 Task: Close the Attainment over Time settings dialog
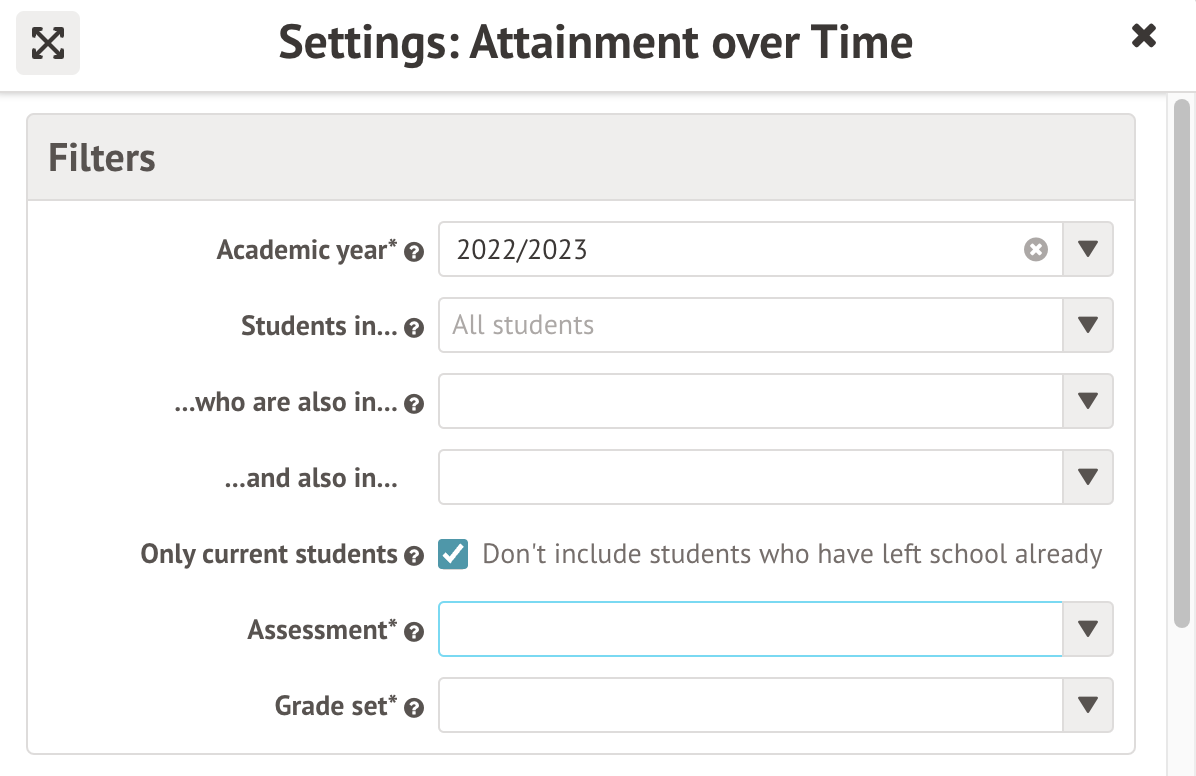(x=1143, y=37)
